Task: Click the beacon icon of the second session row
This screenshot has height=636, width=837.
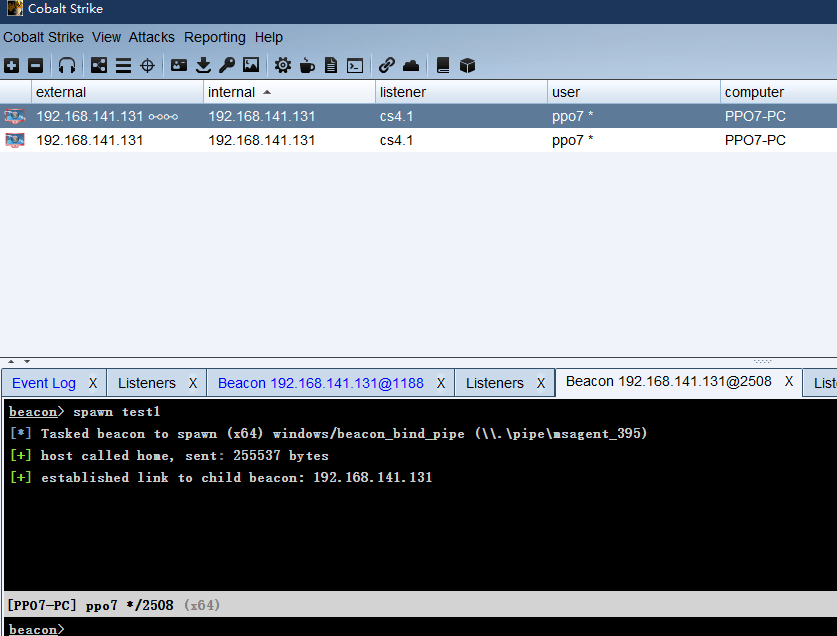Action: click(15, 140)
